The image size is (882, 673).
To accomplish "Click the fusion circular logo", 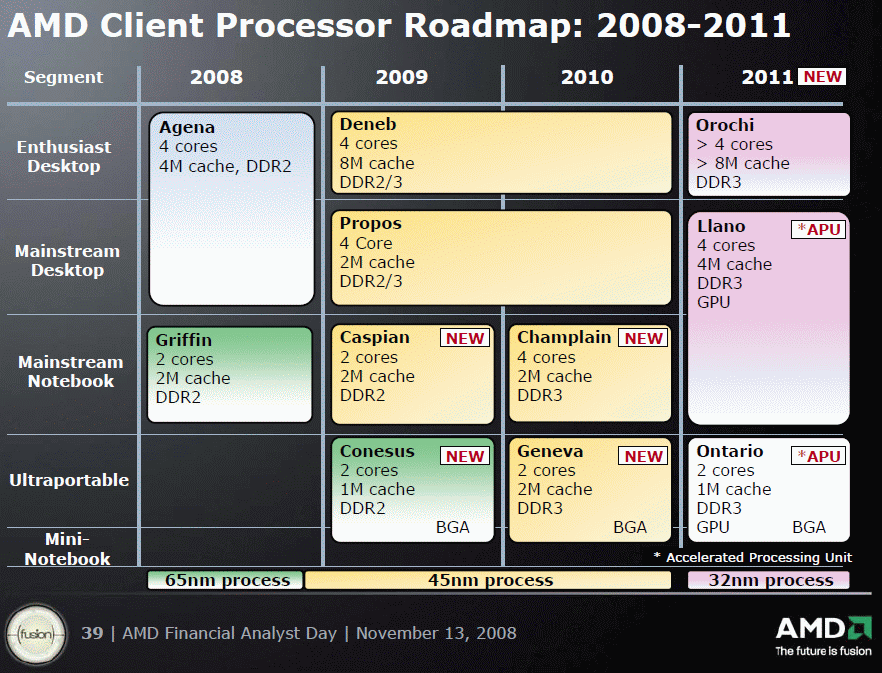I will point(37,634).
